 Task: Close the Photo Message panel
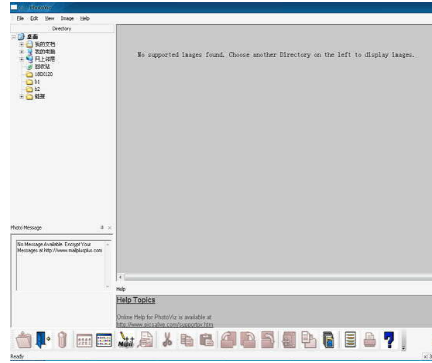(110, 228)
